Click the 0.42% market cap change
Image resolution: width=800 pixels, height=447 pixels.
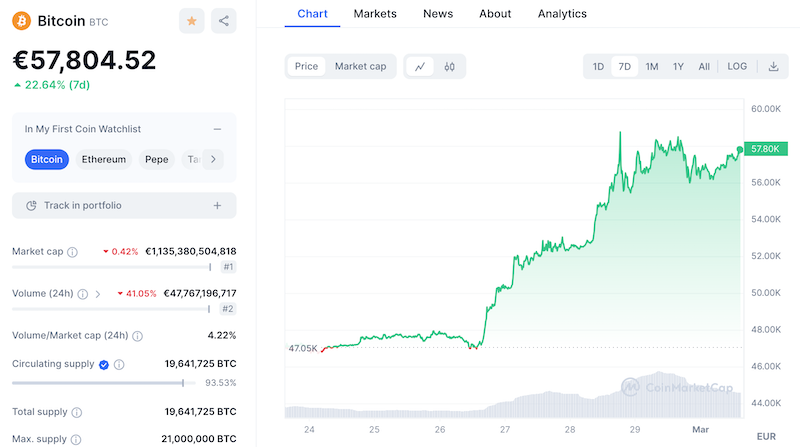[x=121, y=252]
